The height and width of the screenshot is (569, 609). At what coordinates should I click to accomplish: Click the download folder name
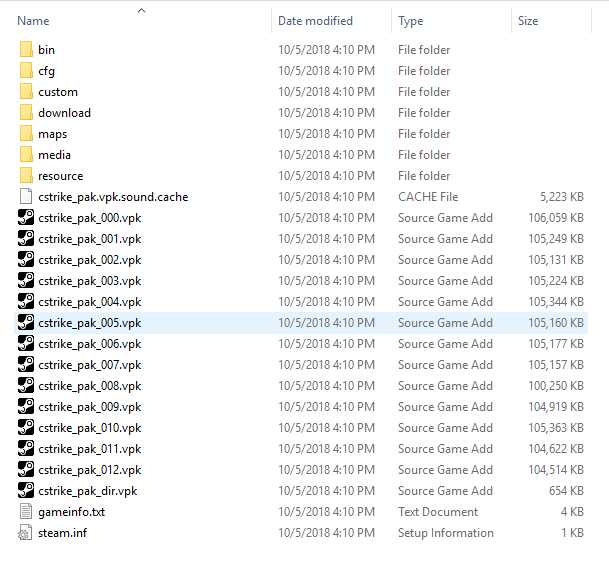pyautogui.click(x=64, y=113)
